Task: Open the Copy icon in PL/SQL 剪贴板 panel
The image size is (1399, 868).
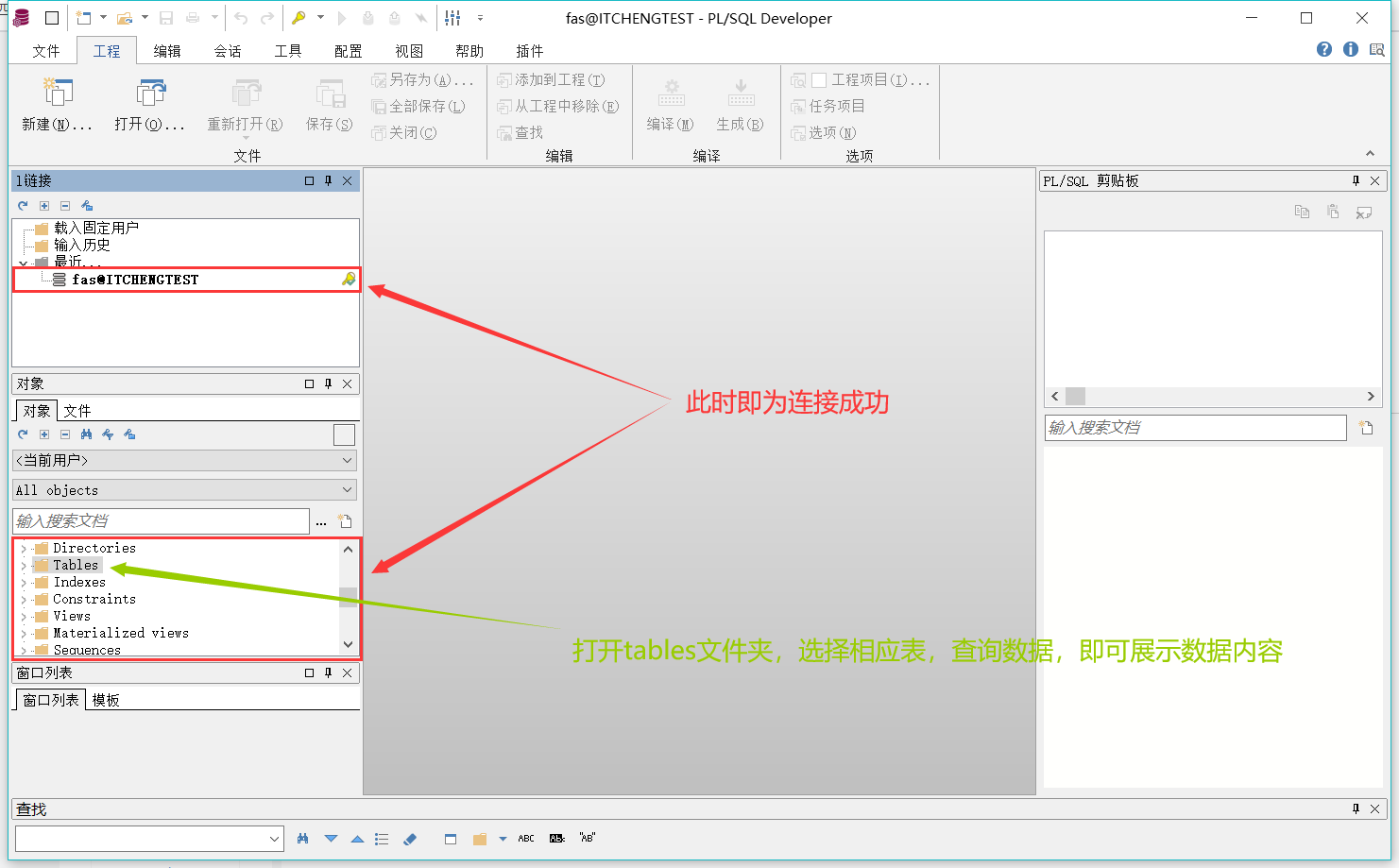Action: [x=1302, y=212]
